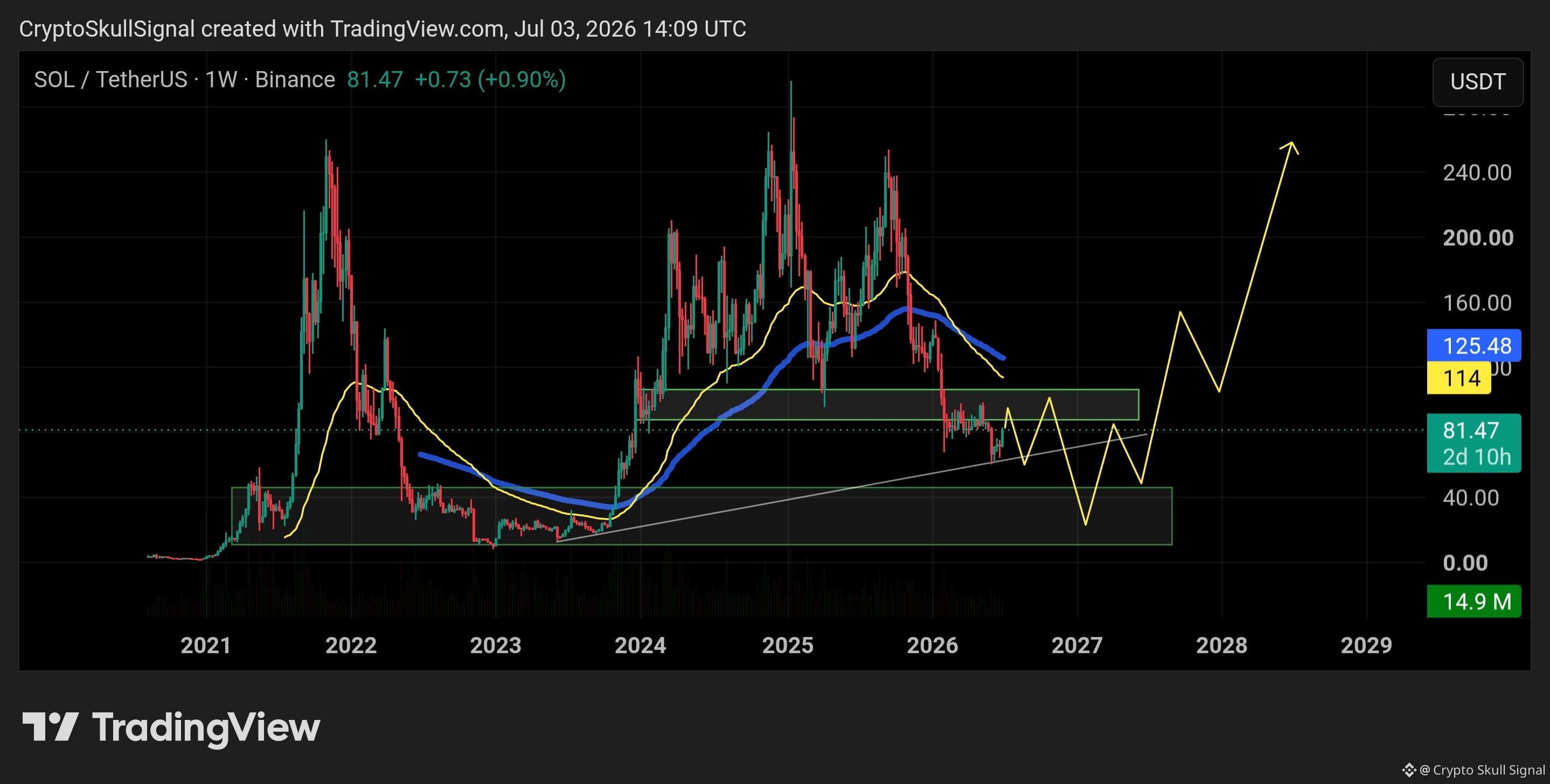Click the green 81.47 current price label
This screenshot has width=1550, height=784.
click(1473, 443)
